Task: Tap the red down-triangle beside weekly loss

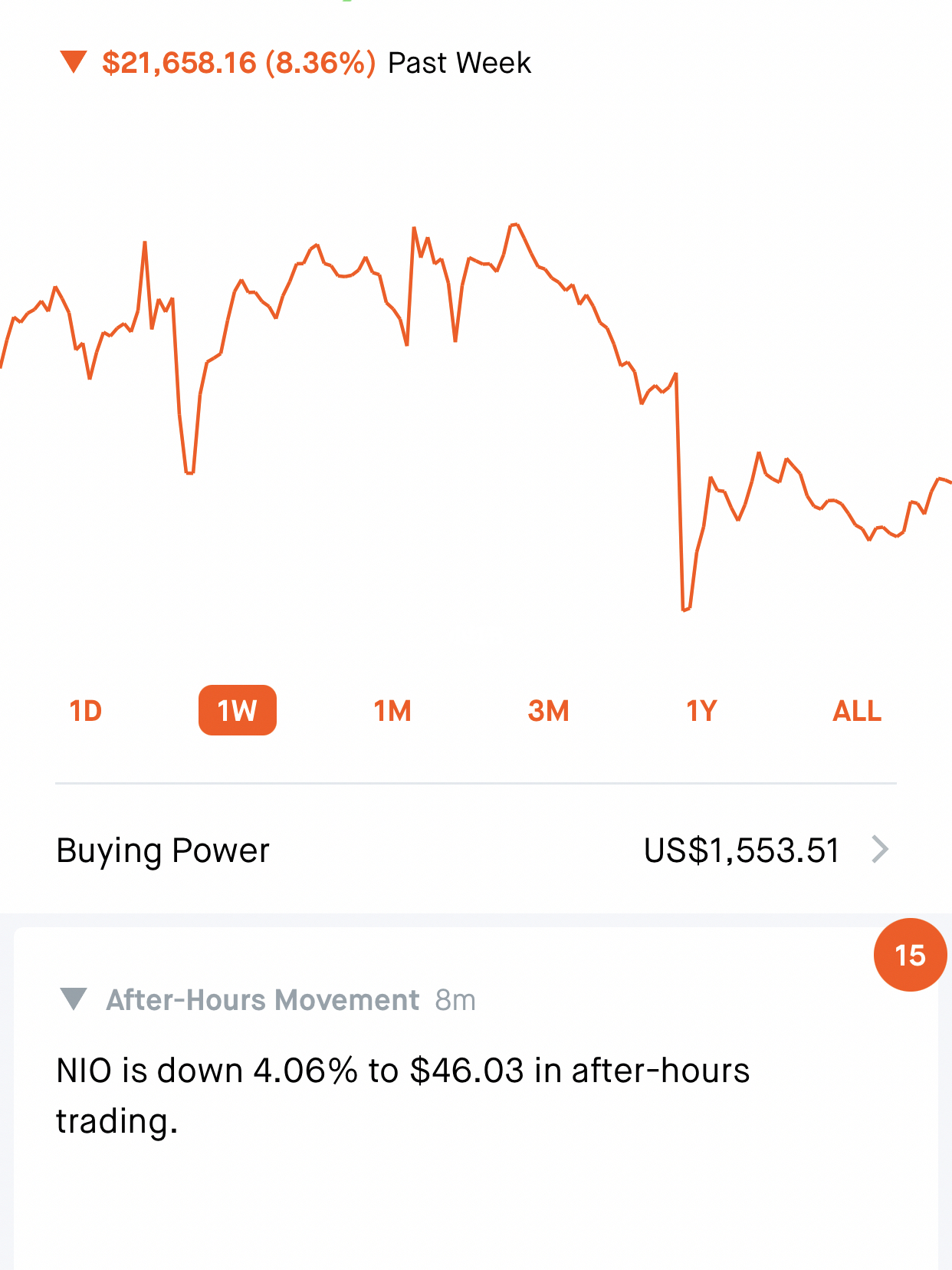Action: [74, 62]
